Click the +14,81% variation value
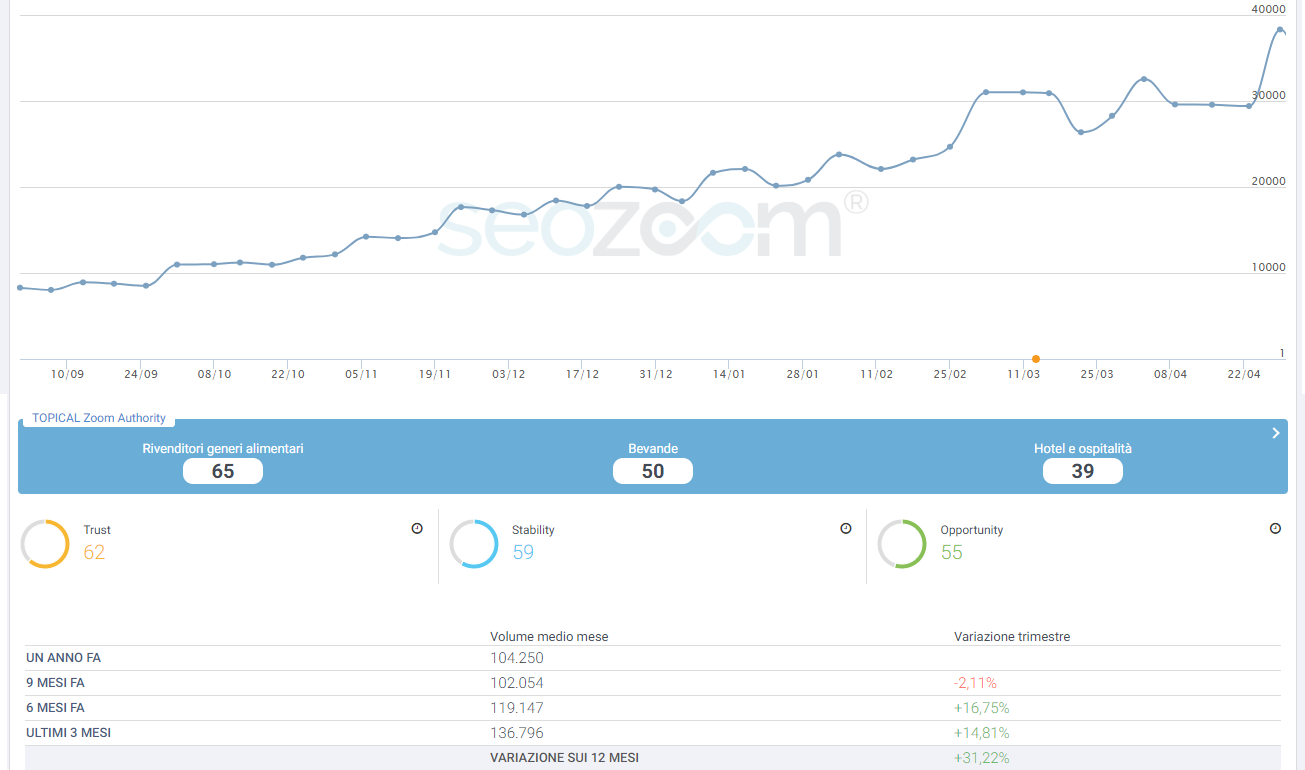1305x770 pixels. click(x=982, y=733)
